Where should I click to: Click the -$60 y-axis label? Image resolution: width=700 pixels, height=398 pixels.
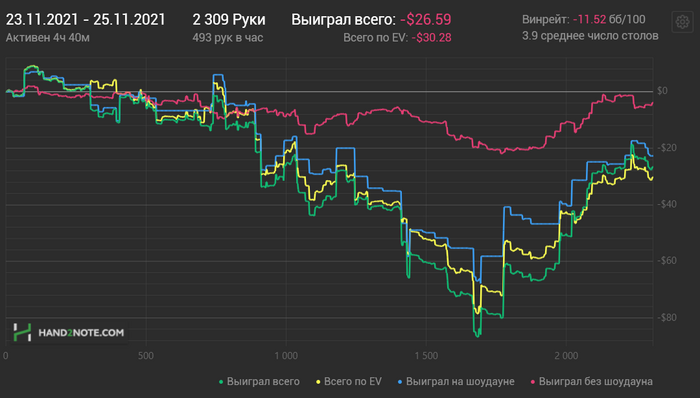tap(667, 261)
